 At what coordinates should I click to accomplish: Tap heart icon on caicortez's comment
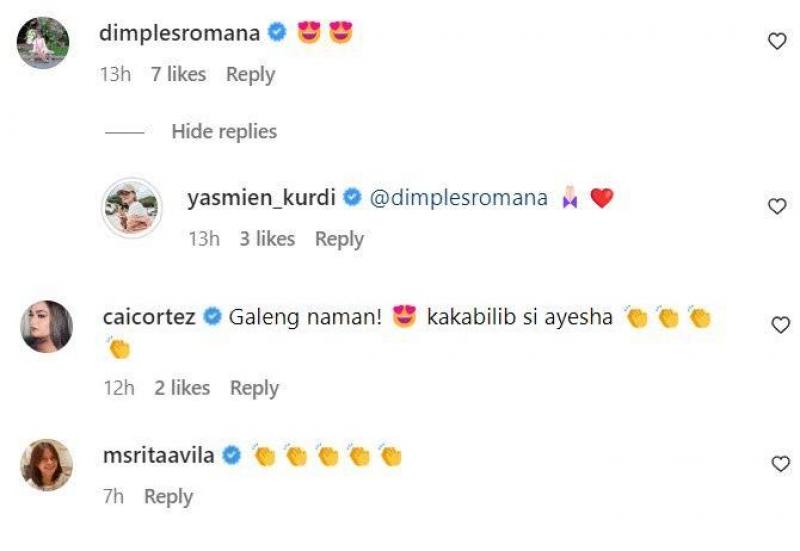[x=781, y=325]
